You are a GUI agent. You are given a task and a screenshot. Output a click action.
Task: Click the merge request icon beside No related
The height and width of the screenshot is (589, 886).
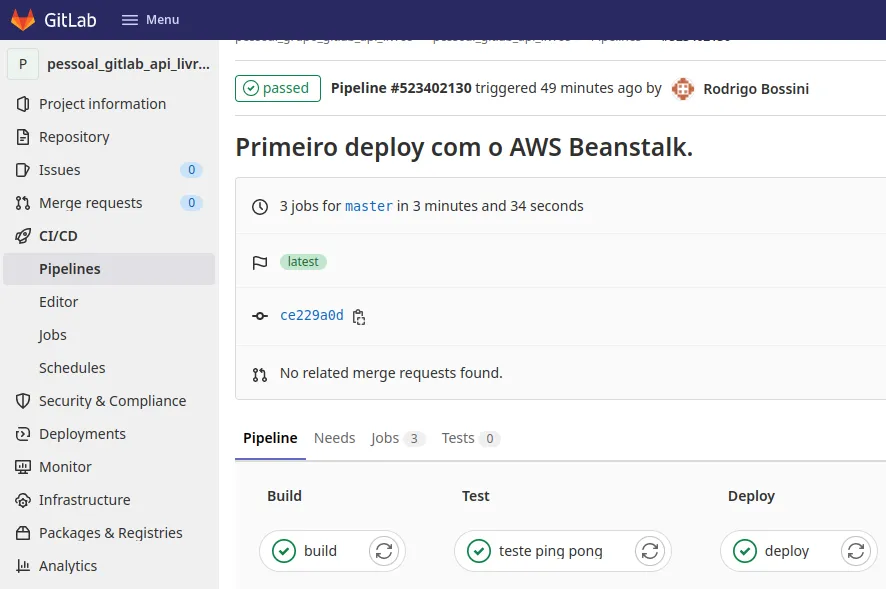point(260,375)
